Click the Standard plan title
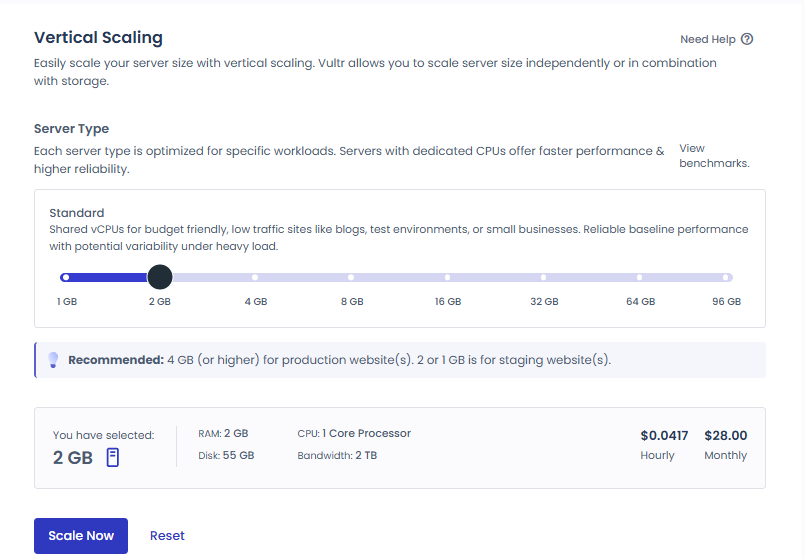This screenshot has height=559, width=805. [x=76, y=213]
